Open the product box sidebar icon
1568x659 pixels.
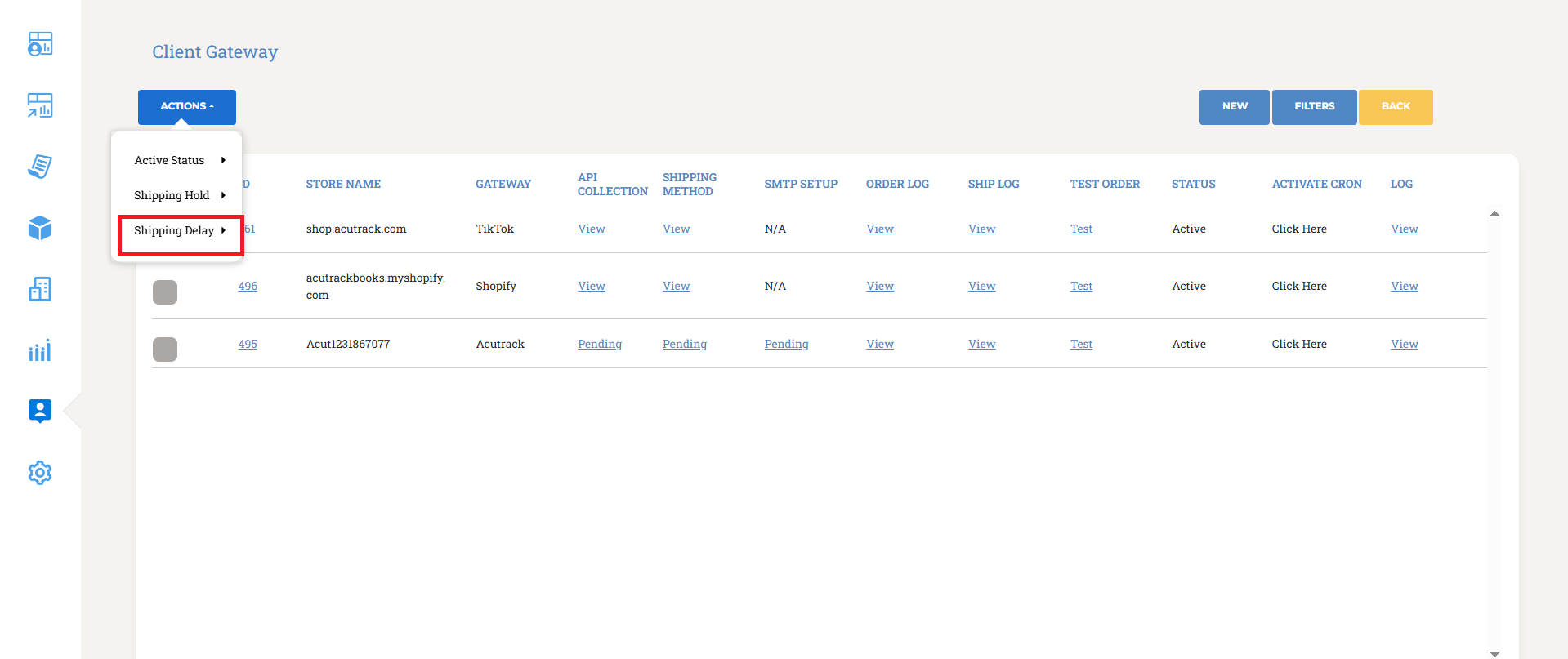tap(40, 228)
